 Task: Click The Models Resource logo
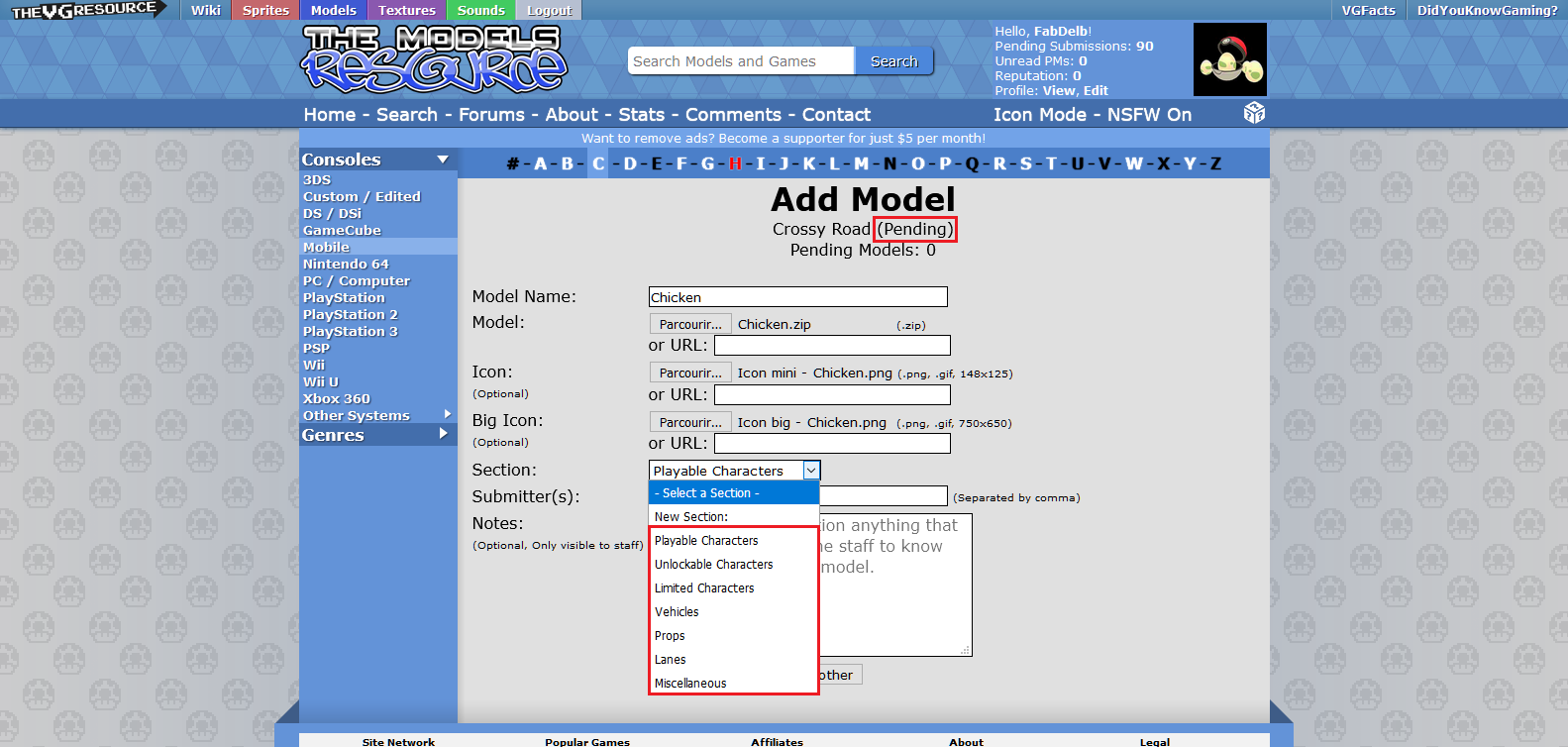pos(433,58)
